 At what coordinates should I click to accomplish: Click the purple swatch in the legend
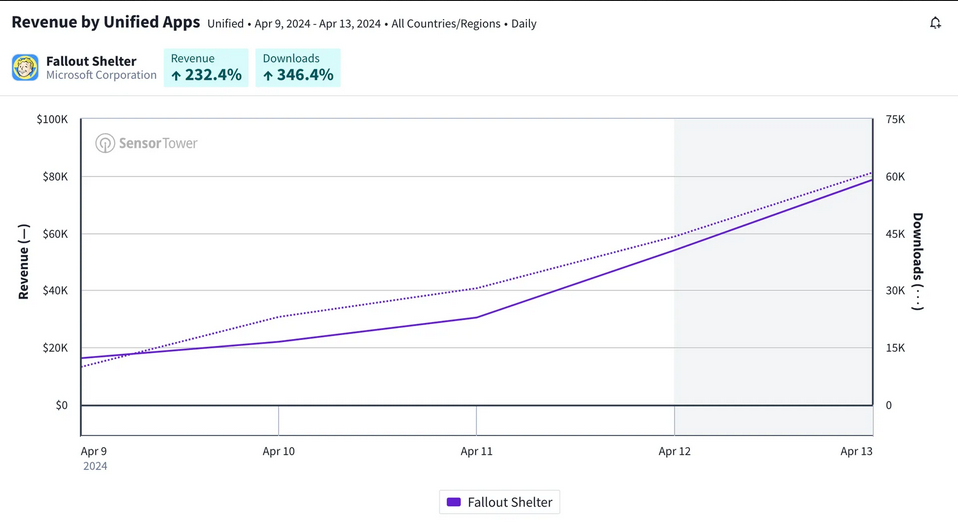[x=454, y=502]
